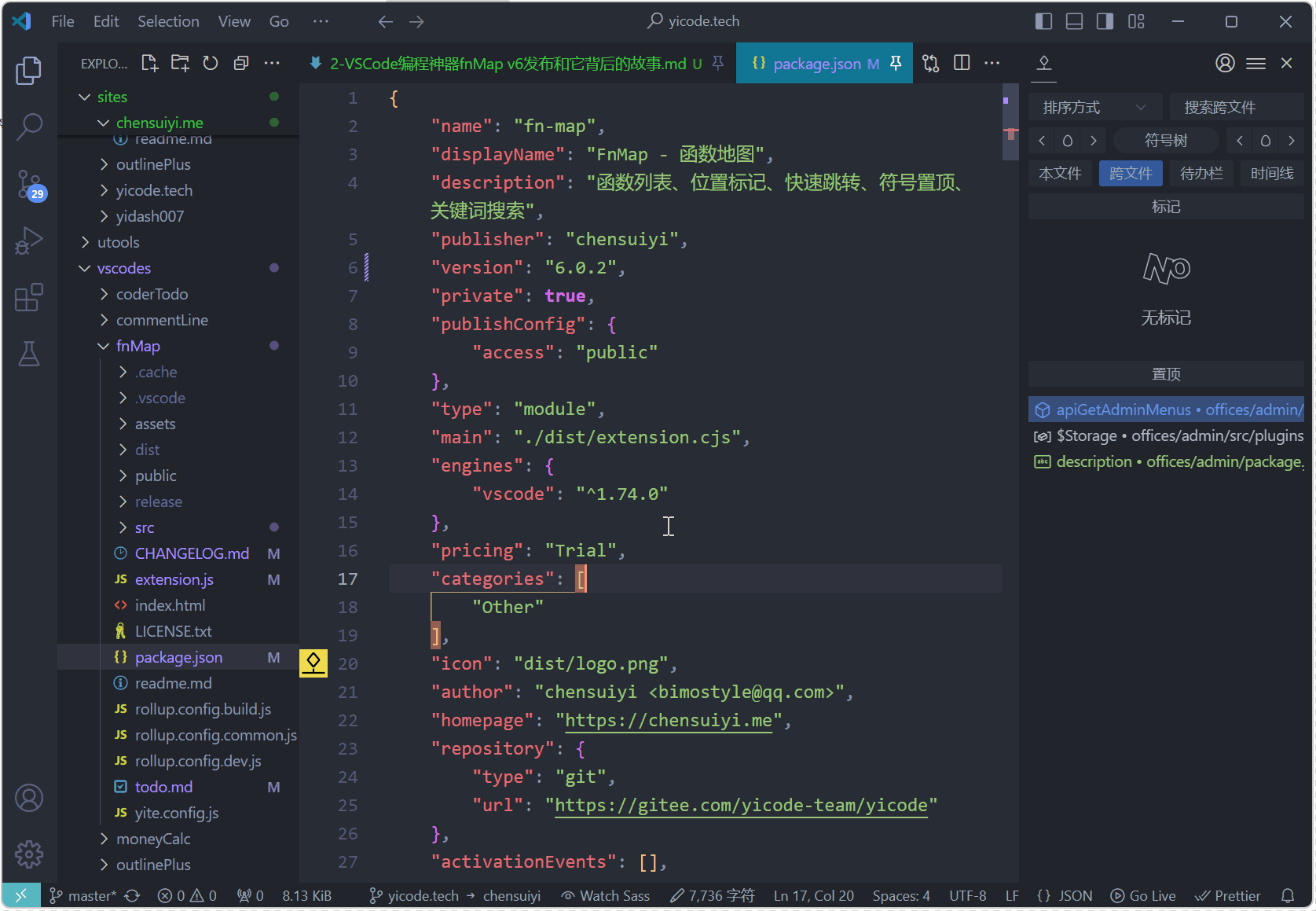Click the Prettier status bar button
Image resolution: width=1316 pixels, height=911 pixels.
(1228, 896)
